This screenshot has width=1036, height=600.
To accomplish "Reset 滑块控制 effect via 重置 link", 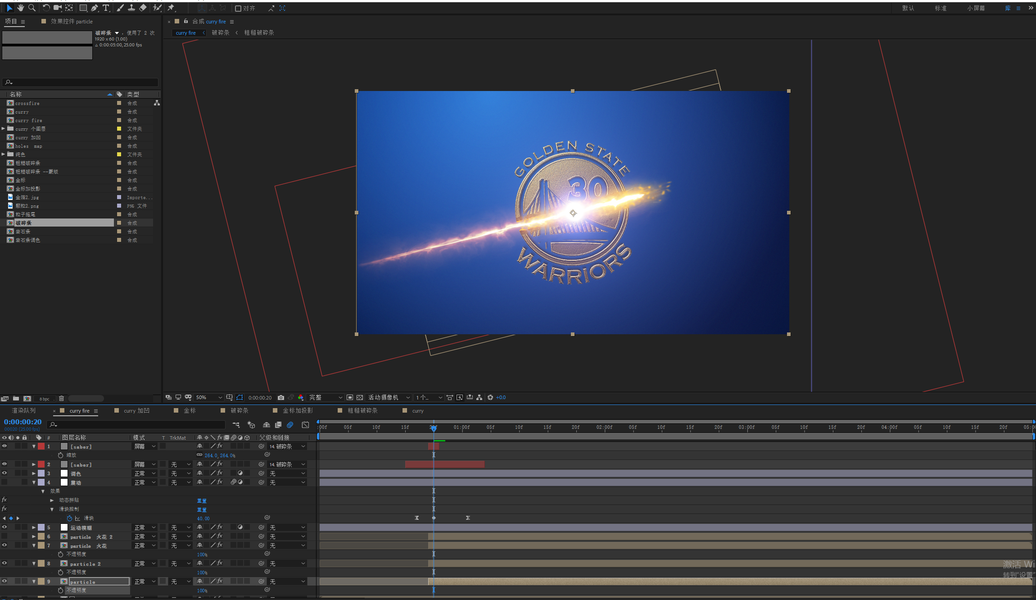I will (202, 509).
